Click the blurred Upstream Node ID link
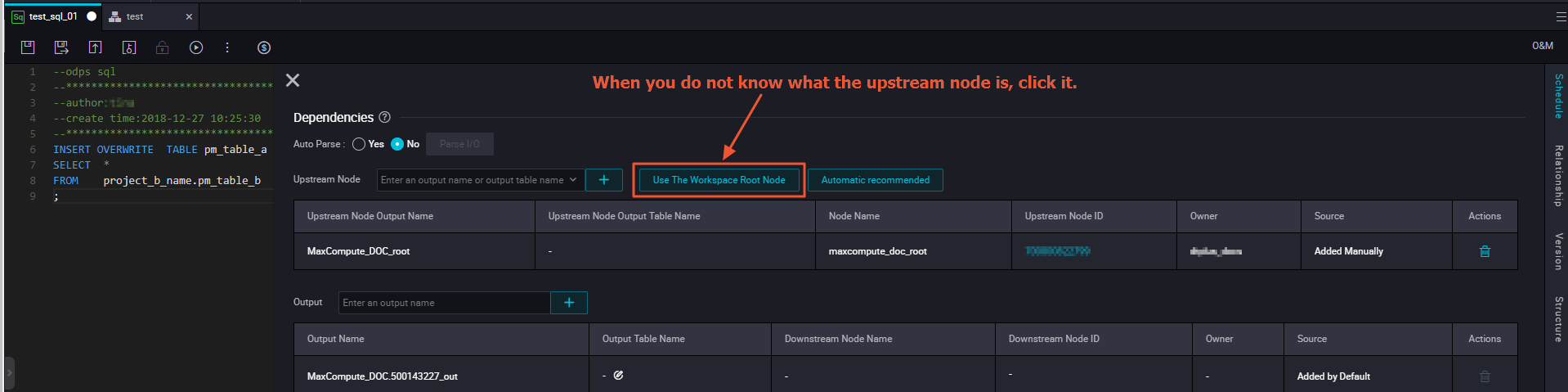The width and height of the screenshot is (1568, 392). (x=1057, y=251)
